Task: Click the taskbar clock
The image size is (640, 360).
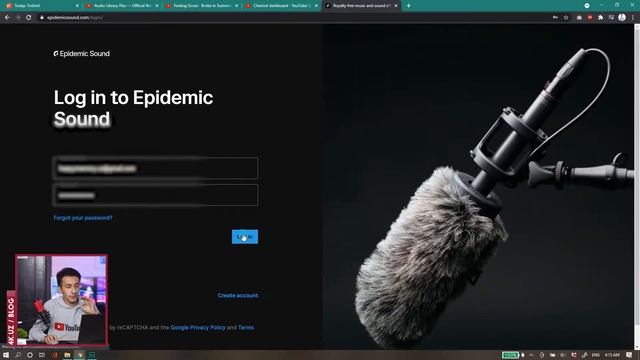Action: pyautogui.click(x=612, y=355)
